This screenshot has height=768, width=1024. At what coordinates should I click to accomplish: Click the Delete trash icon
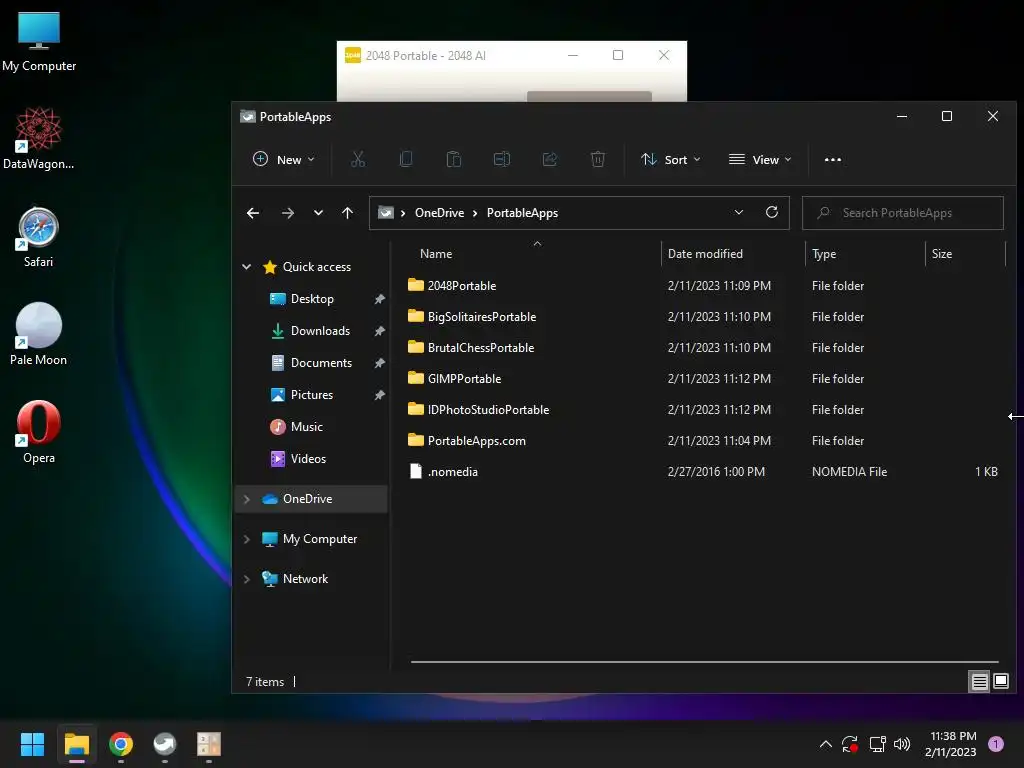598,159
